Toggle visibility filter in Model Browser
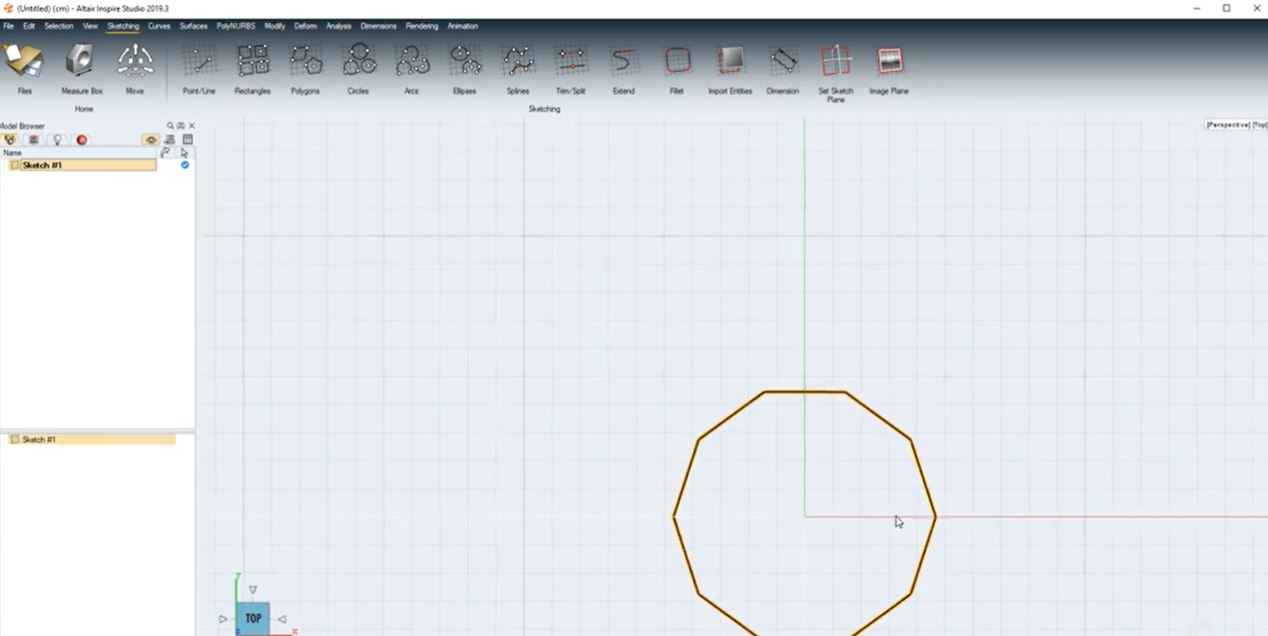This screenshot has width=1268, height=636. [150, 140]
